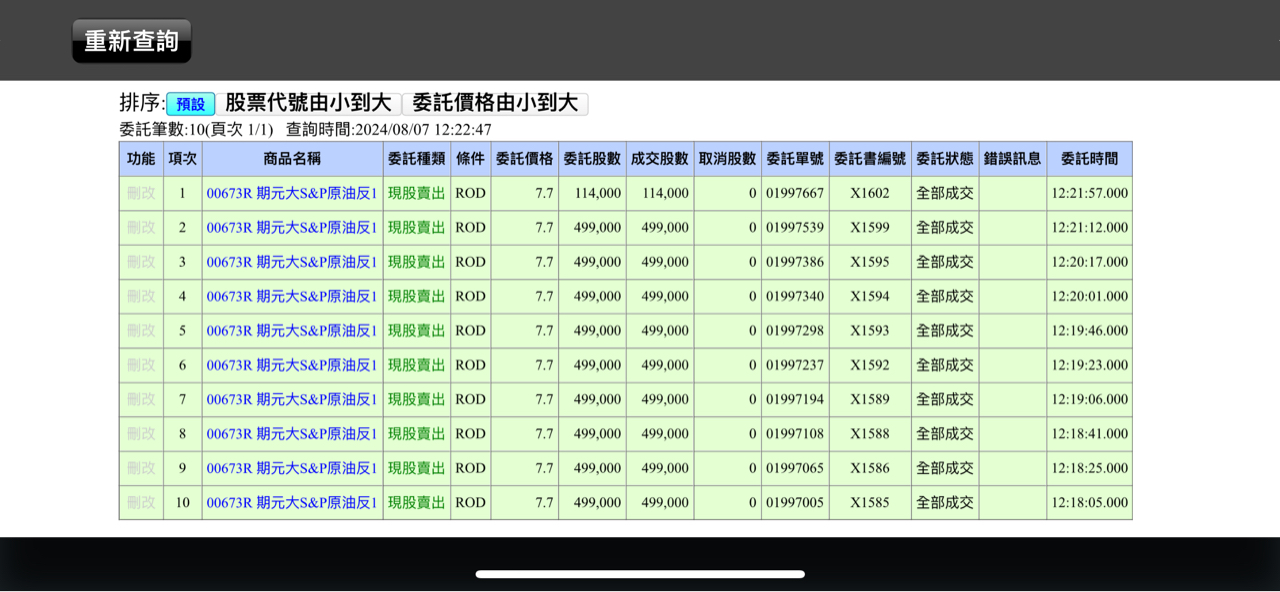The image size is (1280, 592).
Task: Click the 委託價格 column header
Action: 524,159
